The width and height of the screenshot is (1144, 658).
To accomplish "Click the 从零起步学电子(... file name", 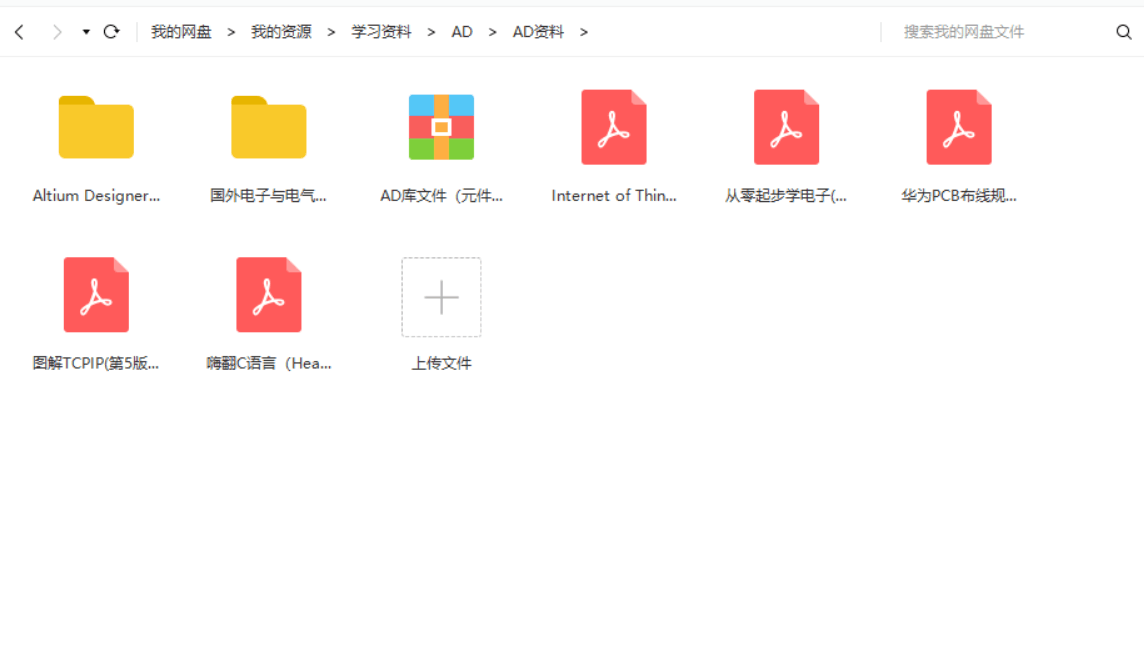I will [x=786, y=196].
